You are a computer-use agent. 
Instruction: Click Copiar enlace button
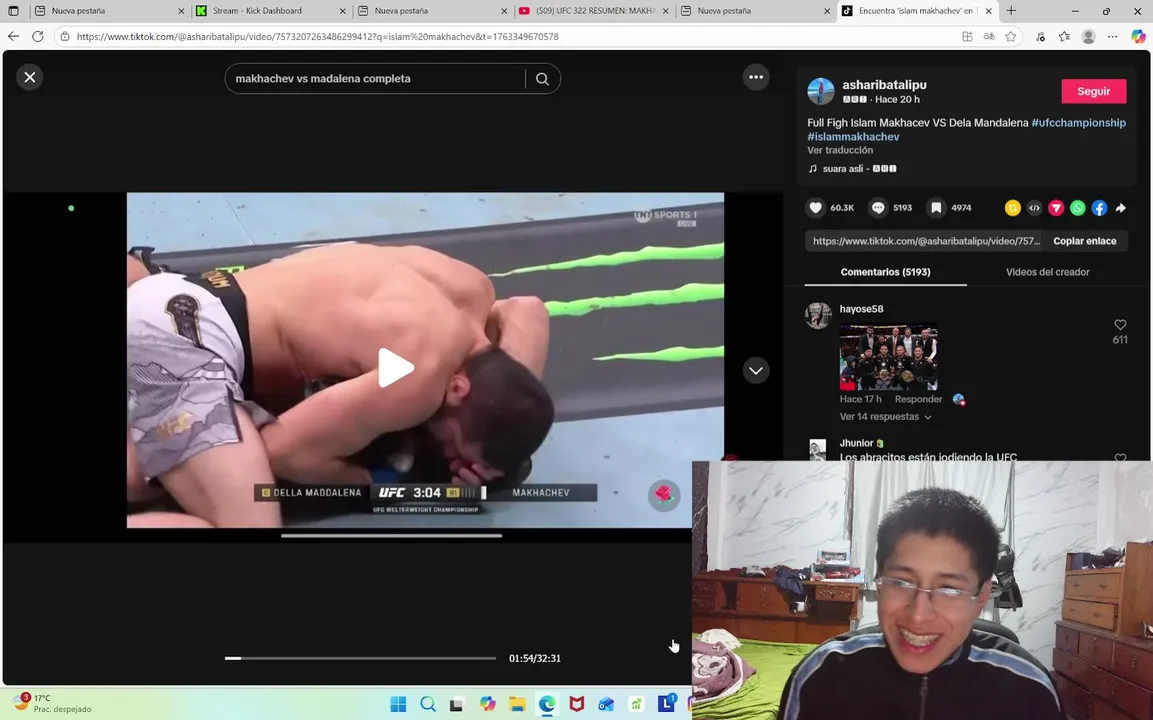point(1084,241)
